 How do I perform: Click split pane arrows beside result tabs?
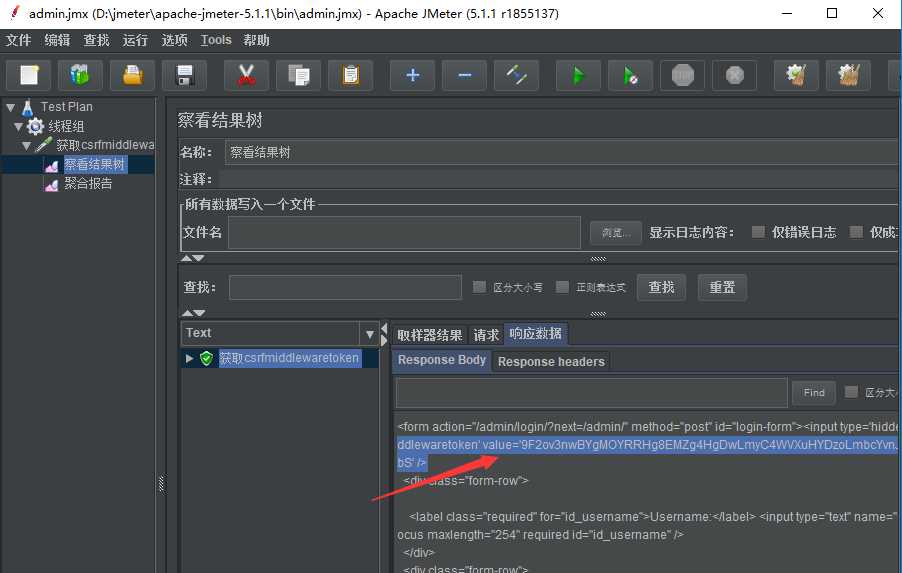pyautogui.click(x=384, y=334)
